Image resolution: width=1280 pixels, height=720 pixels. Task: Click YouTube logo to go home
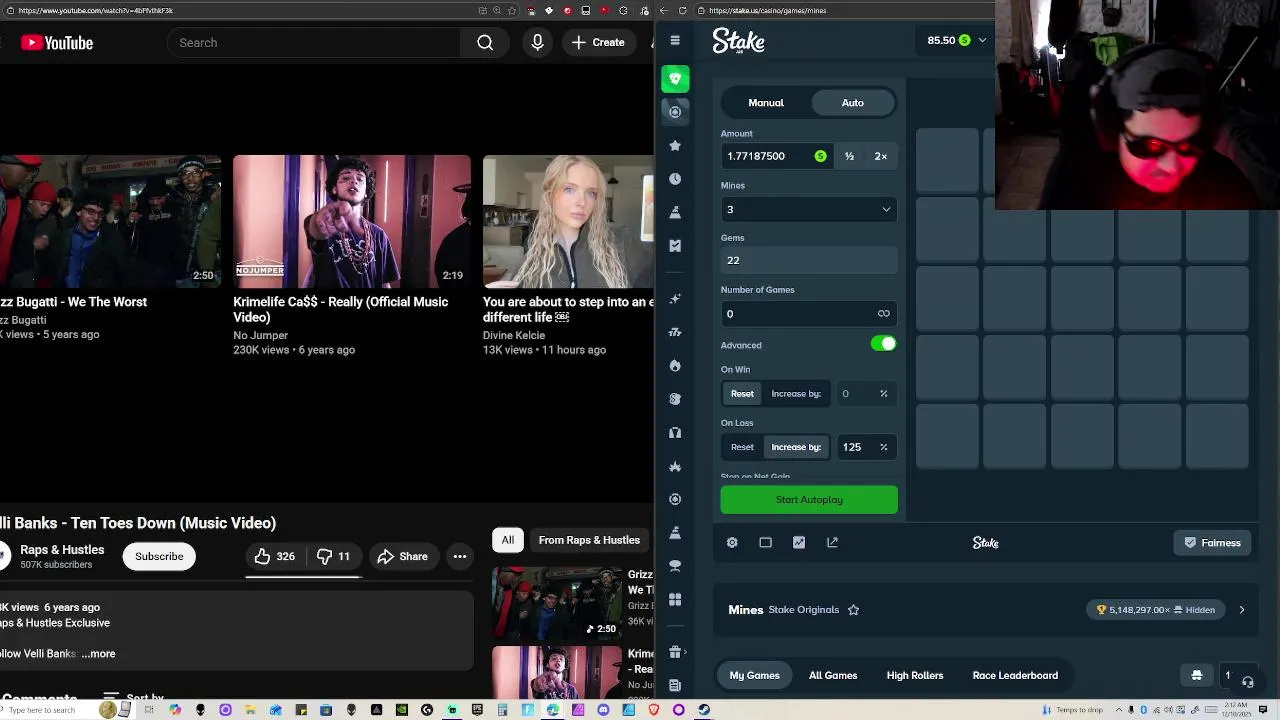[56, 43]
